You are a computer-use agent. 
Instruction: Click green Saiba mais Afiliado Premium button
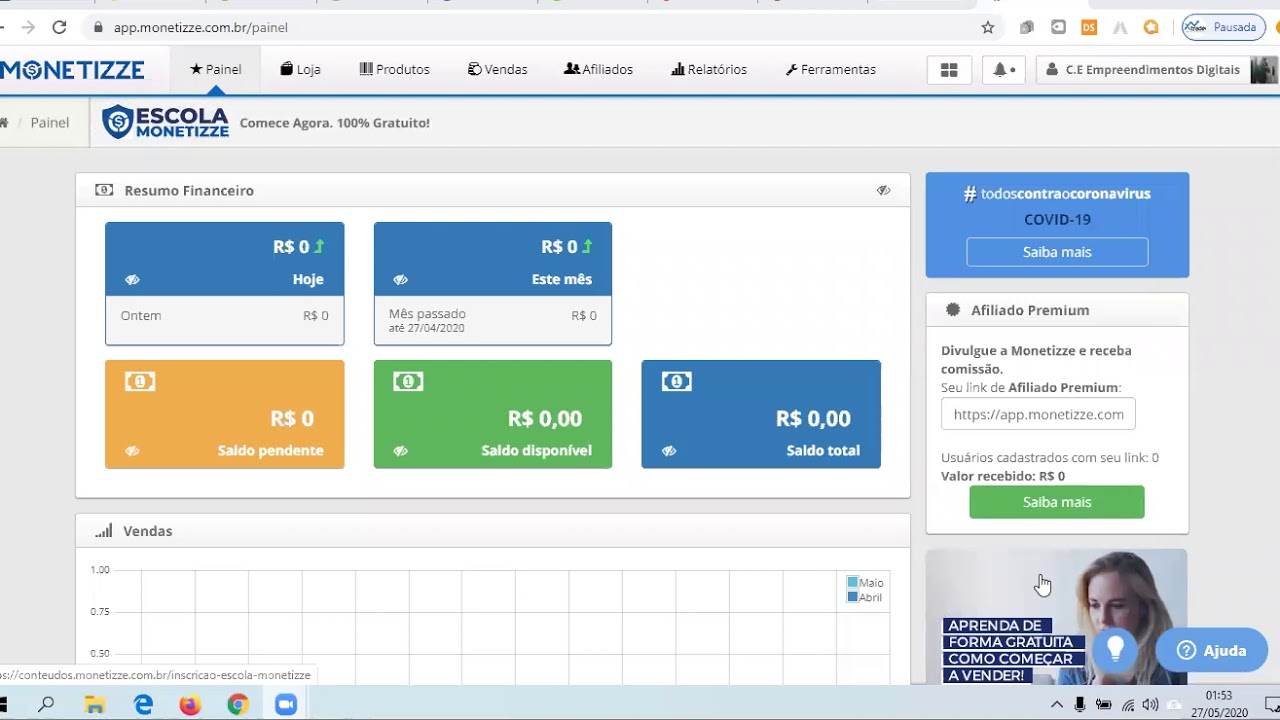click(1057, 502)
